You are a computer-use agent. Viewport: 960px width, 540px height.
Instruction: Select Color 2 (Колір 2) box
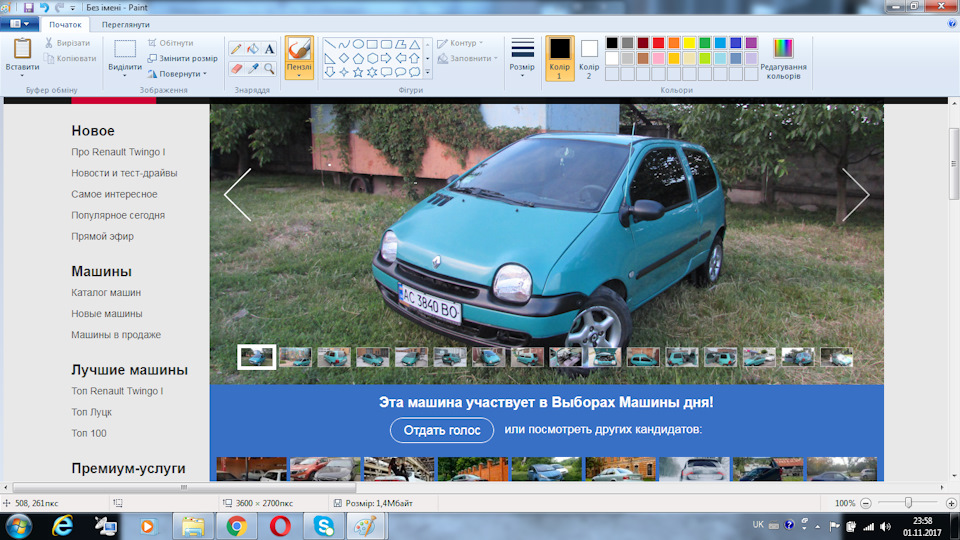pos(589,58)
